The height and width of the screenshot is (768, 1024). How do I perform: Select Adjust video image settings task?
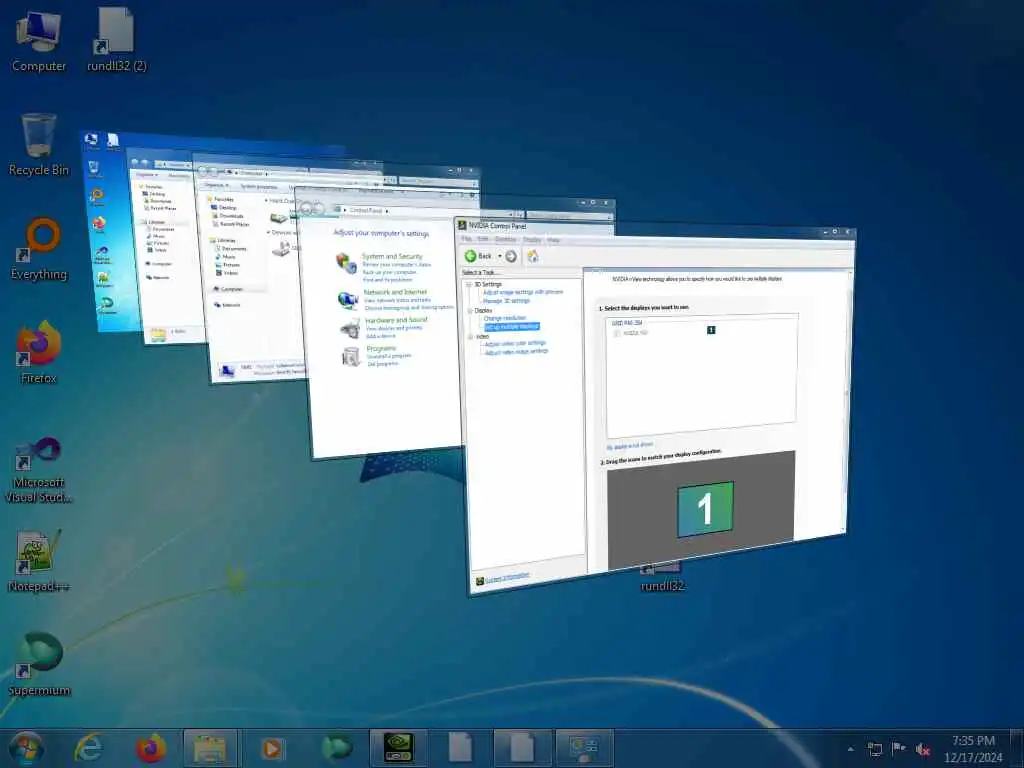click(516, 352)
